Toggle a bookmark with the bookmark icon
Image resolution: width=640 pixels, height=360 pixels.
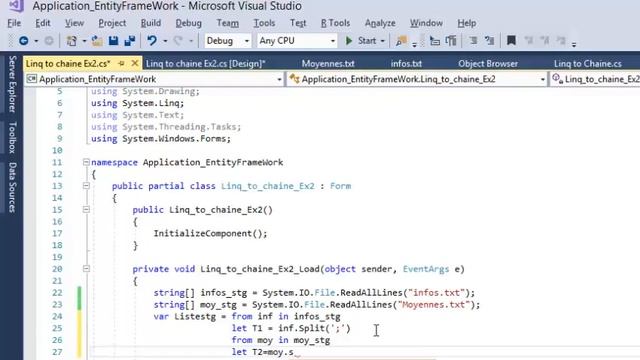[511, 40]
